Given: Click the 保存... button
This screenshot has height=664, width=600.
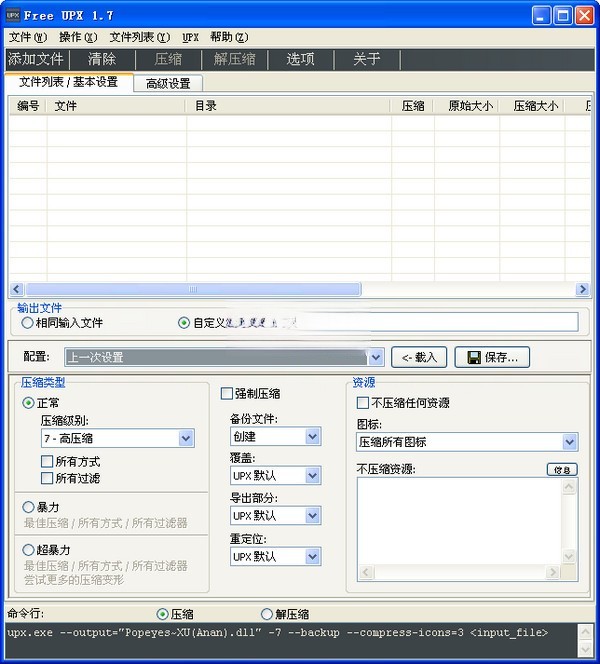Looking at the screenshot, I should 492,357.
